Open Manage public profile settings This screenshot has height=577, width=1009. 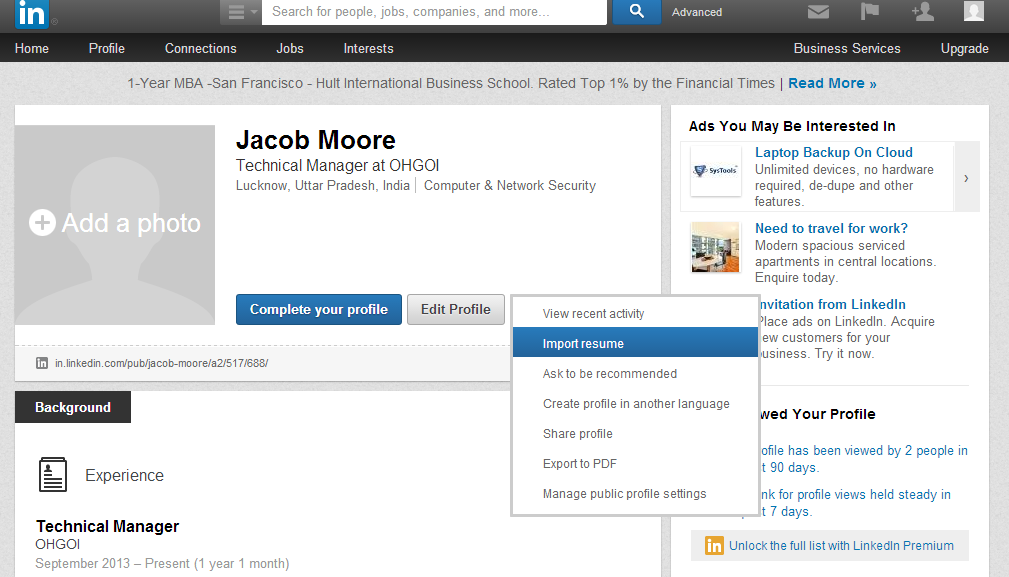pos(636,493)
